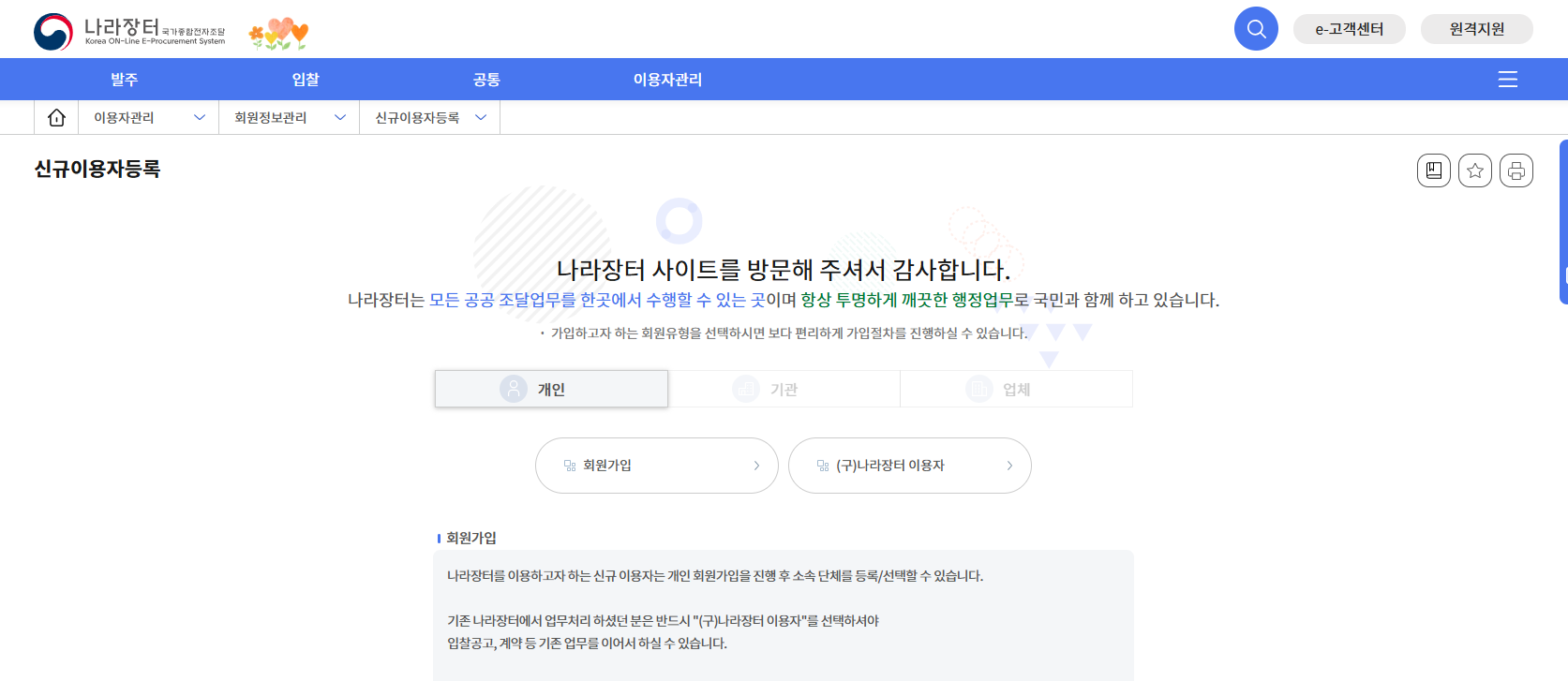The image size is (1568, 681).
Task: Select the 업체 member type tab
Action: point(1016,389)
